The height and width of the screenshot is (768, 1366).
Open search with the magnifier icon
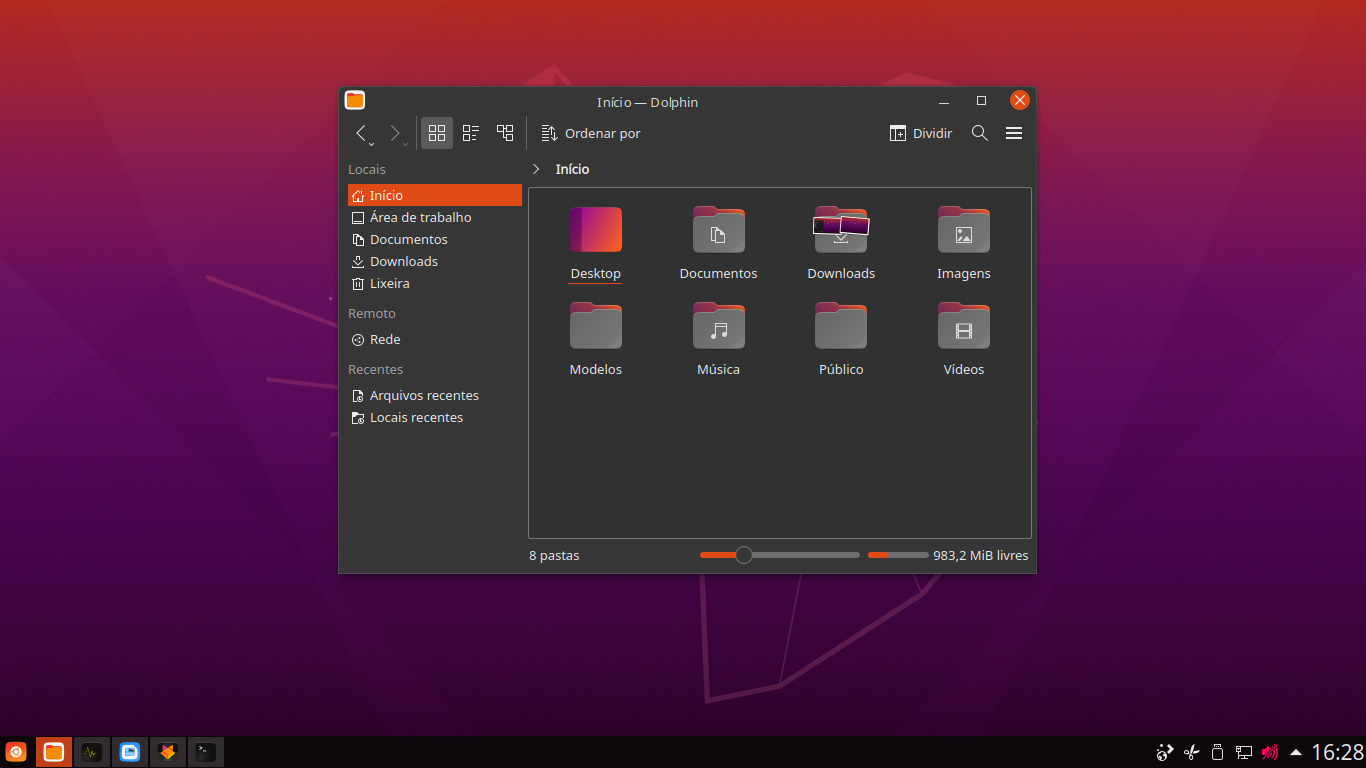(x=980, y=133)
